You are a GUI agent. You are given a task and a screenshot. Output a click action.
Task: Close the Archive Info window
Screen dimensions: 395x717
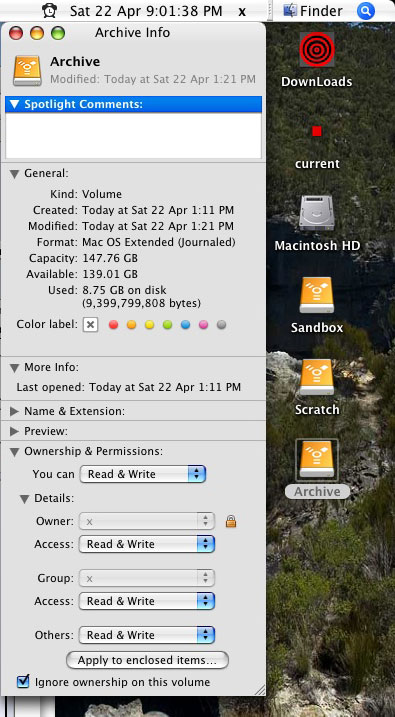tap(16, 33)
